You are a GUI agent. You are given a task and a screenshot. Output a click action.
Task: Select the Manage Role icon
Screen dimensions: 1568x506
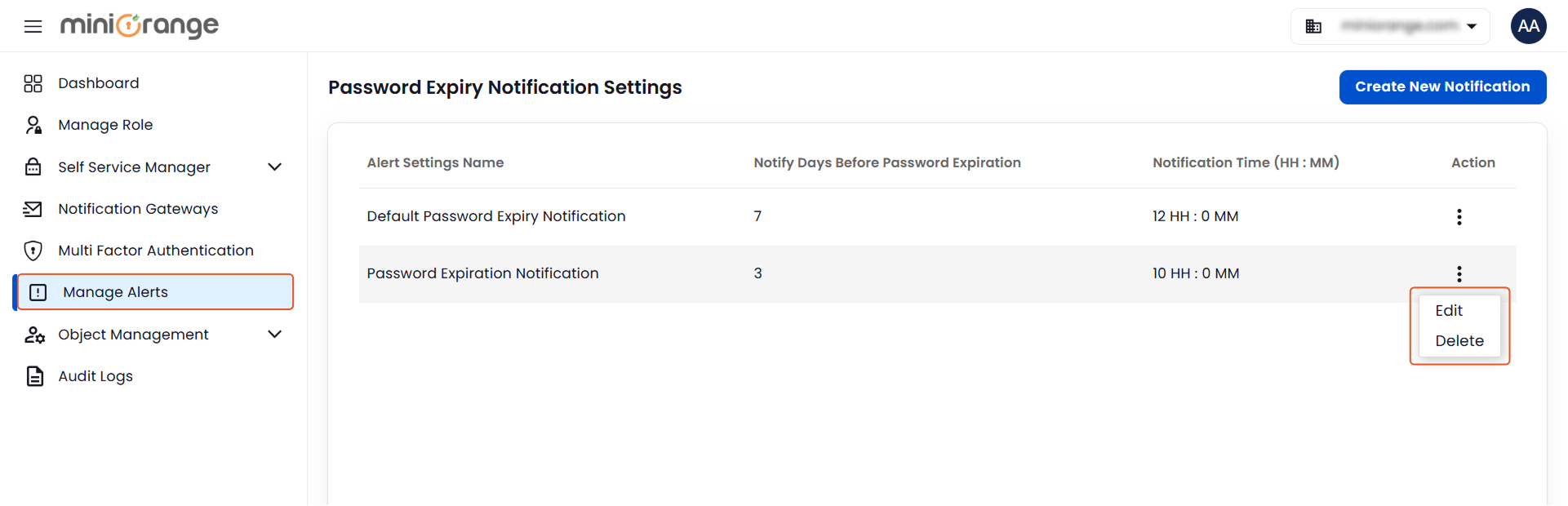pos(33,124)
